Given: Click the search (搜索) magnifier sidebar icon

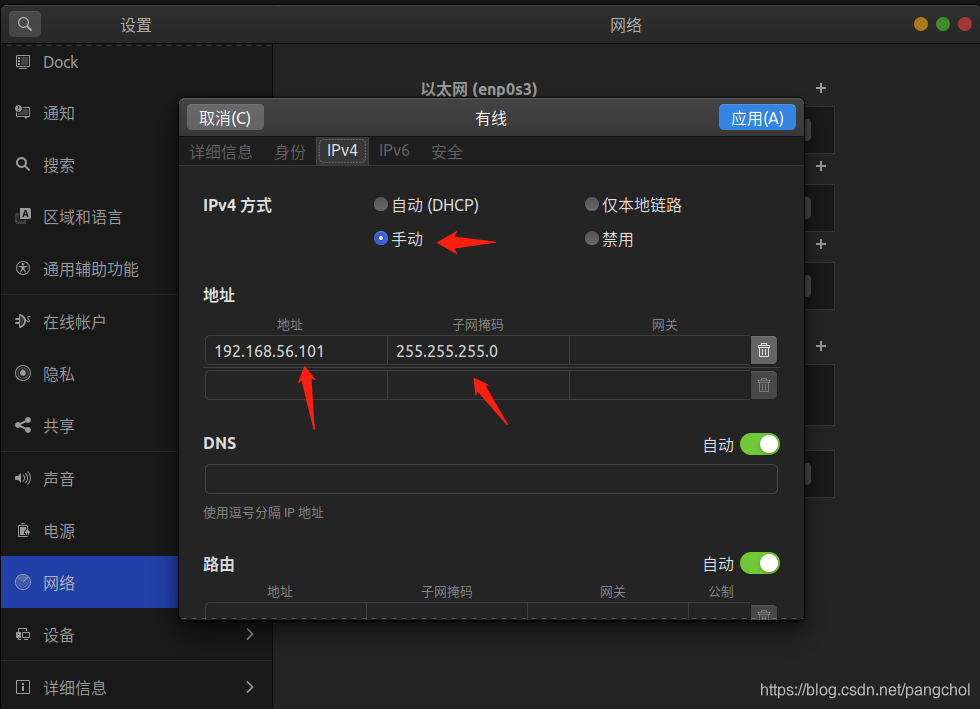Looking at the screenshot, I should (x=23, y=164).
